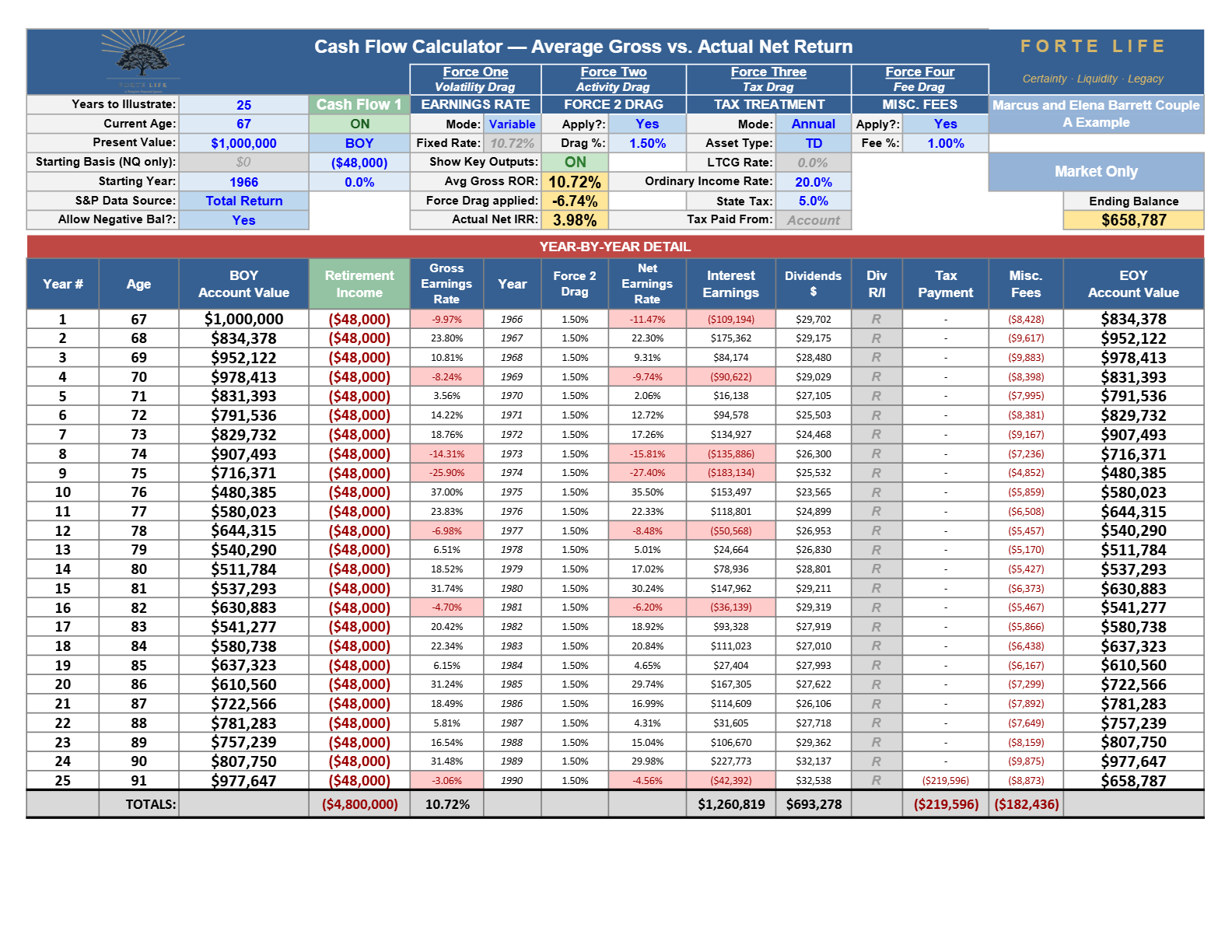Select the Drag % 1.50% cell
This screenshot has height=952, width=1232.
(x=646, y=143)
